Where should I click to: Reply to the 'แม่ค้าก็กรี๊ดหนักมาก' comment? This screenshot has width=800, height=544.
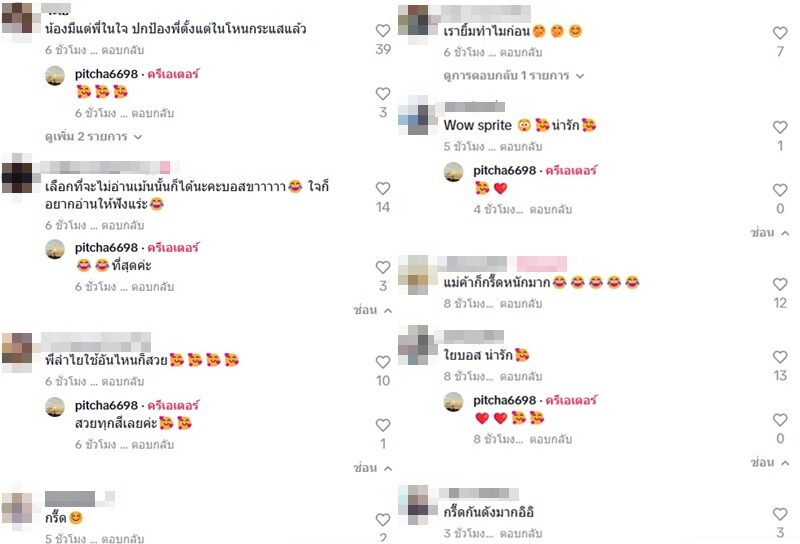520,304
